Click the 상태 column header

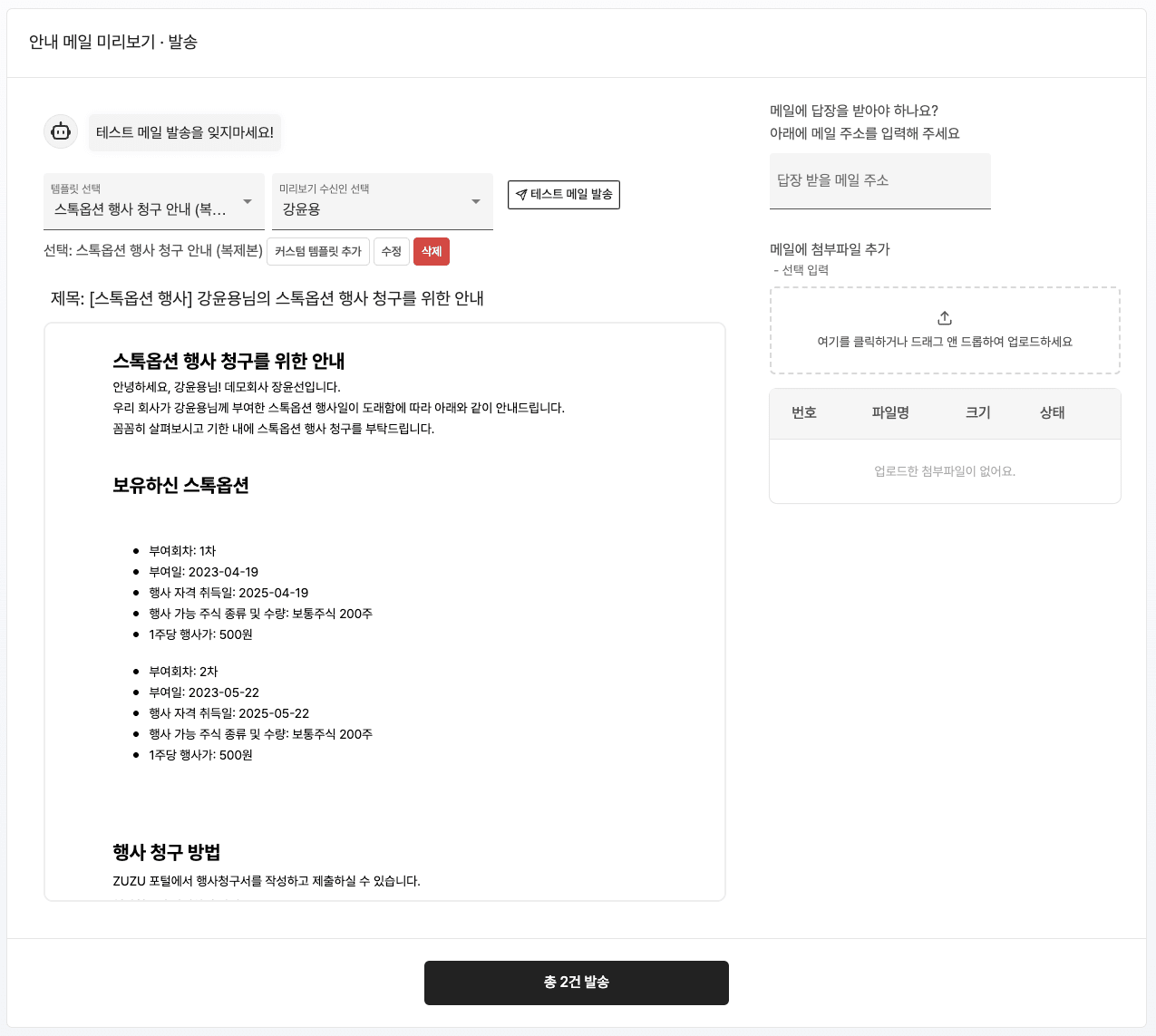point(1053,412)
